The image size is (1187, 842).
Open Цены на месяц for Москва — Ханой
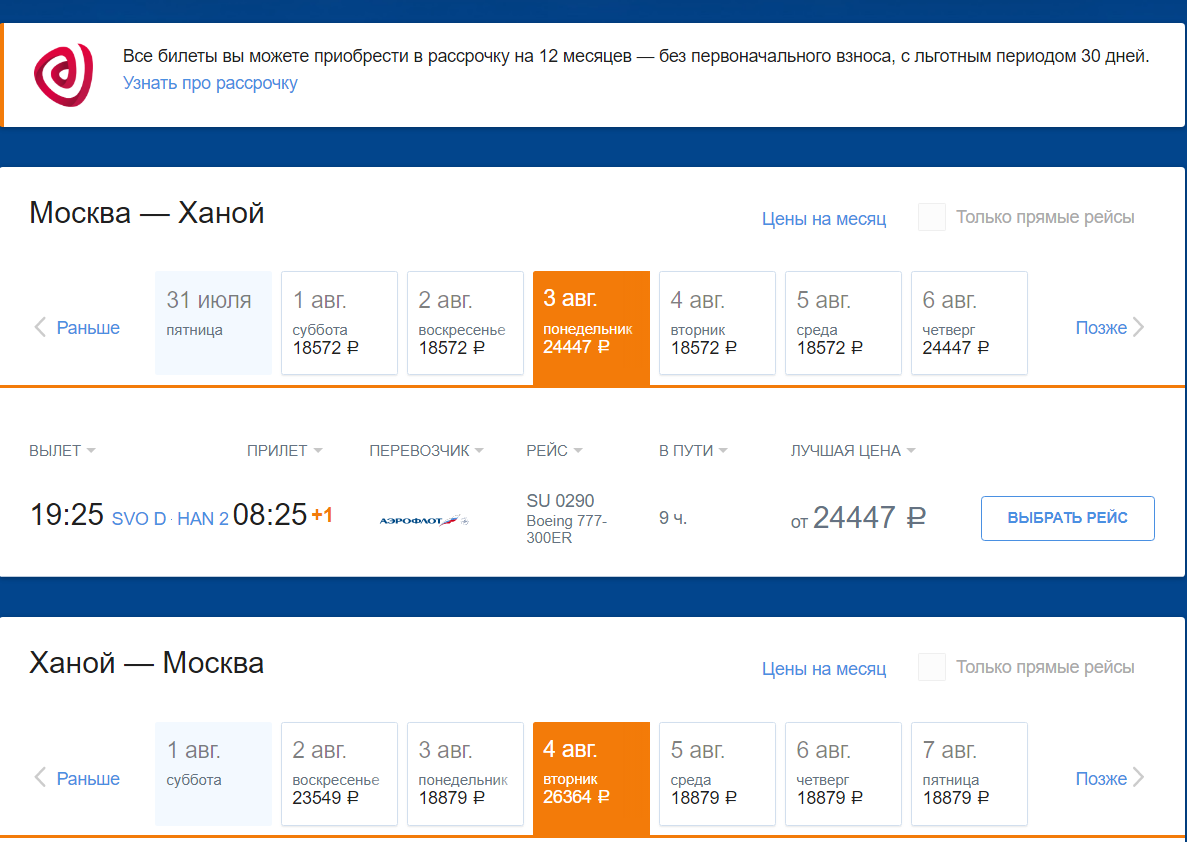824,219
